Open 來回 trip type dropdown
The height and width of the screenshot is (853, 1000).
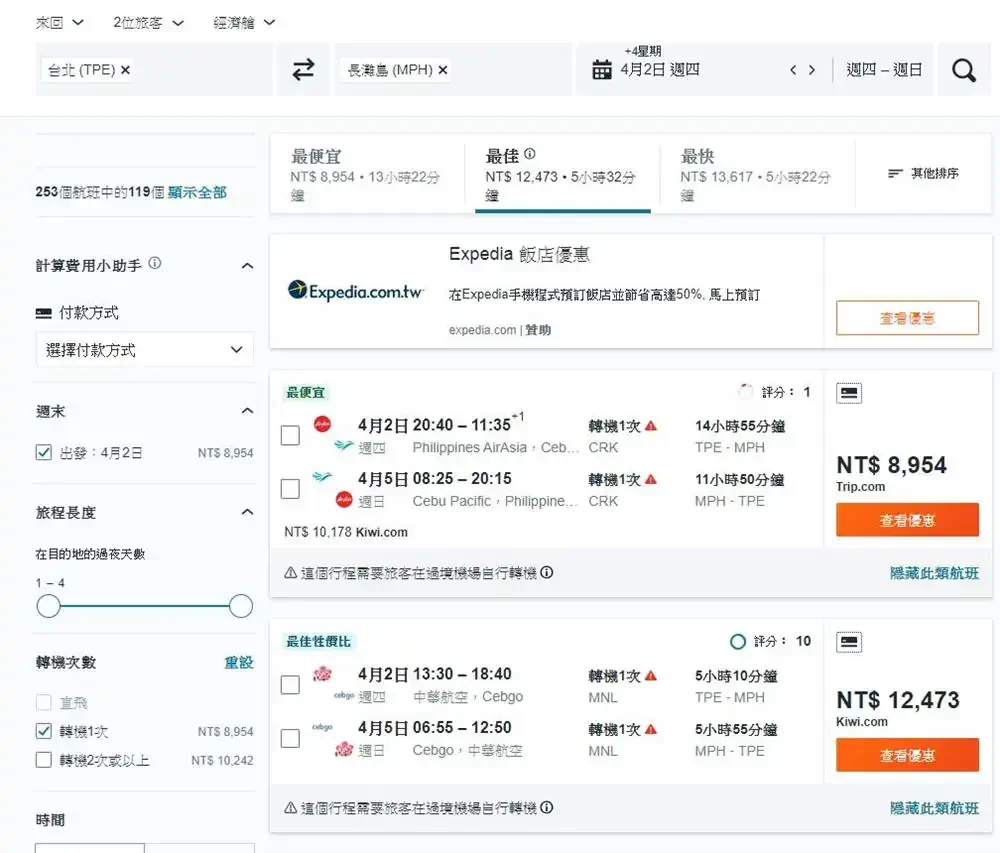click(x=59, y=22)
